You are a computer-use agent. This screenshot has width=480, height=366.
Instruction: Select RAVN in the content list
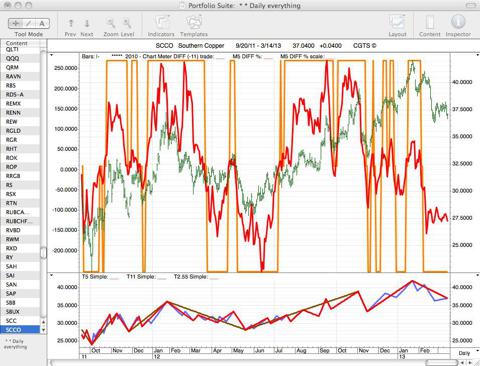20,76
